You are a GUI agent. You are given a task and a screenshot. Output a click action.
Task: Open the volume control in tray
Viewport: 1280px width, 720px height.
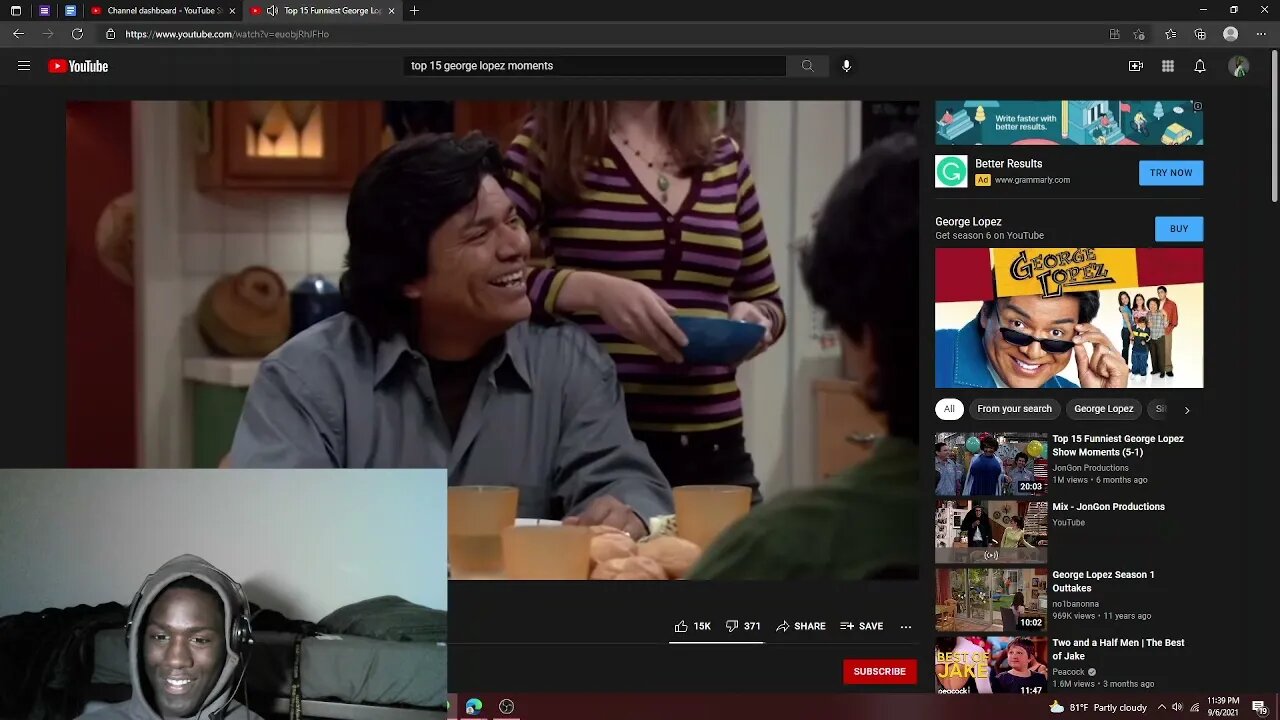pos(1177,707)
